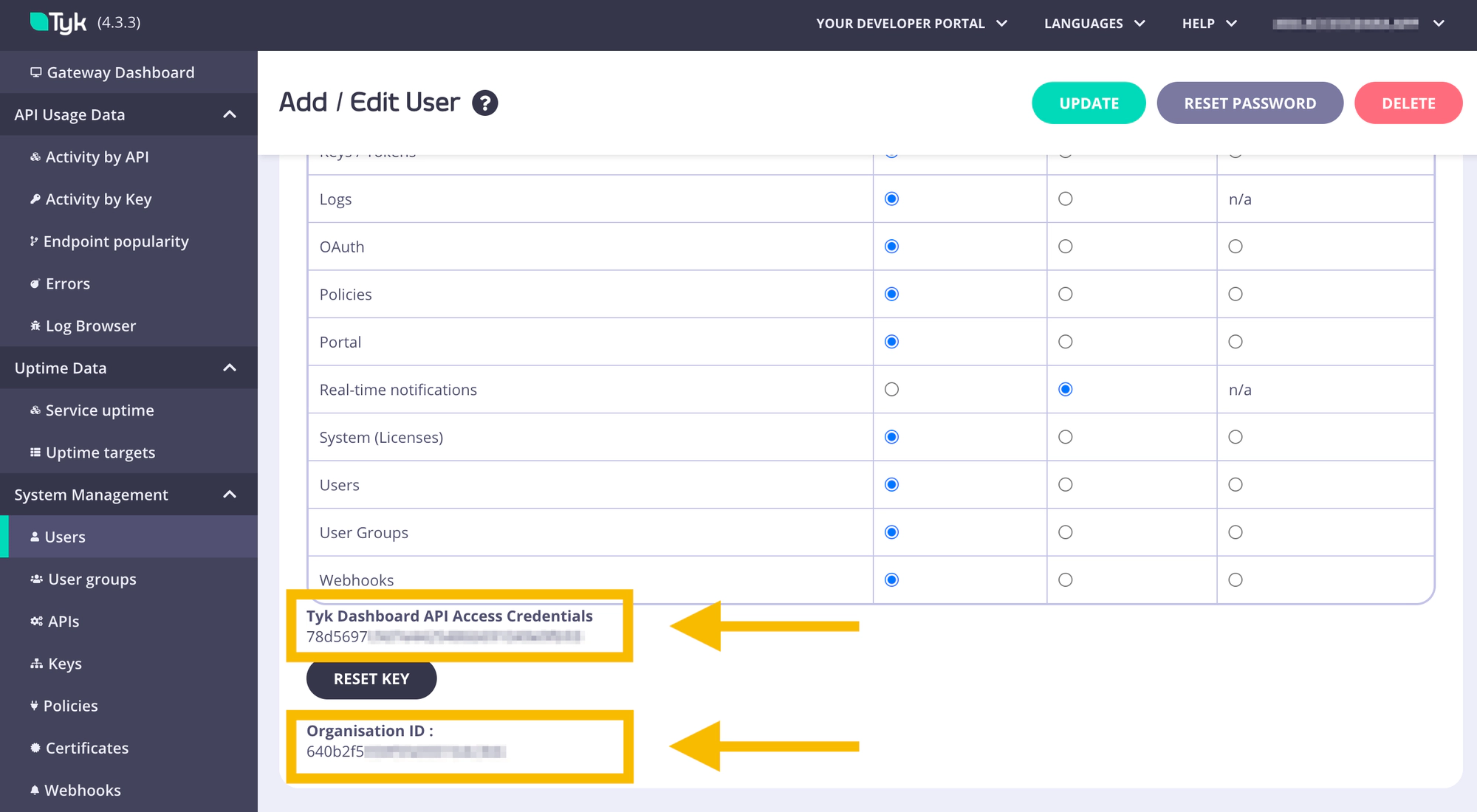The image size is (1477, 812).
Task: Open the help question mark icon
Action: point(485,103)
